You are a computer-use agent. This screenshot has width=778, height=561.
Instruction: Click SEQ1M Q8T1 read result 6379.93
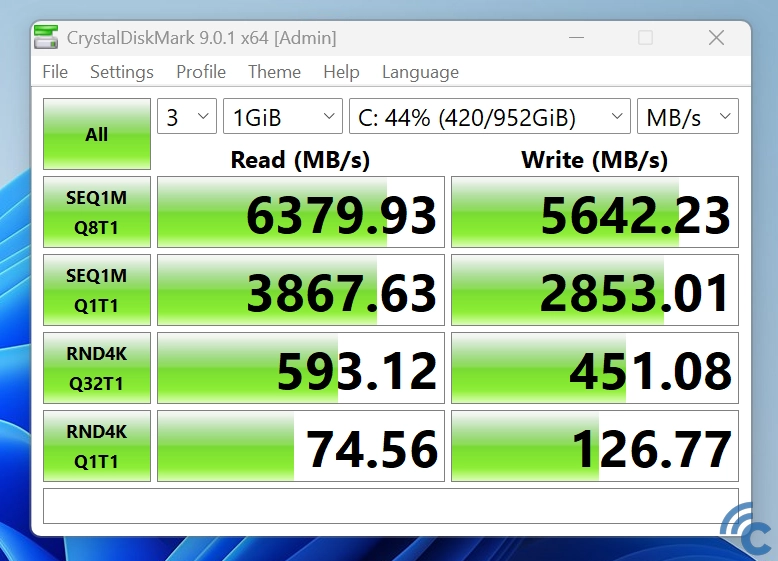pos(301,212)
